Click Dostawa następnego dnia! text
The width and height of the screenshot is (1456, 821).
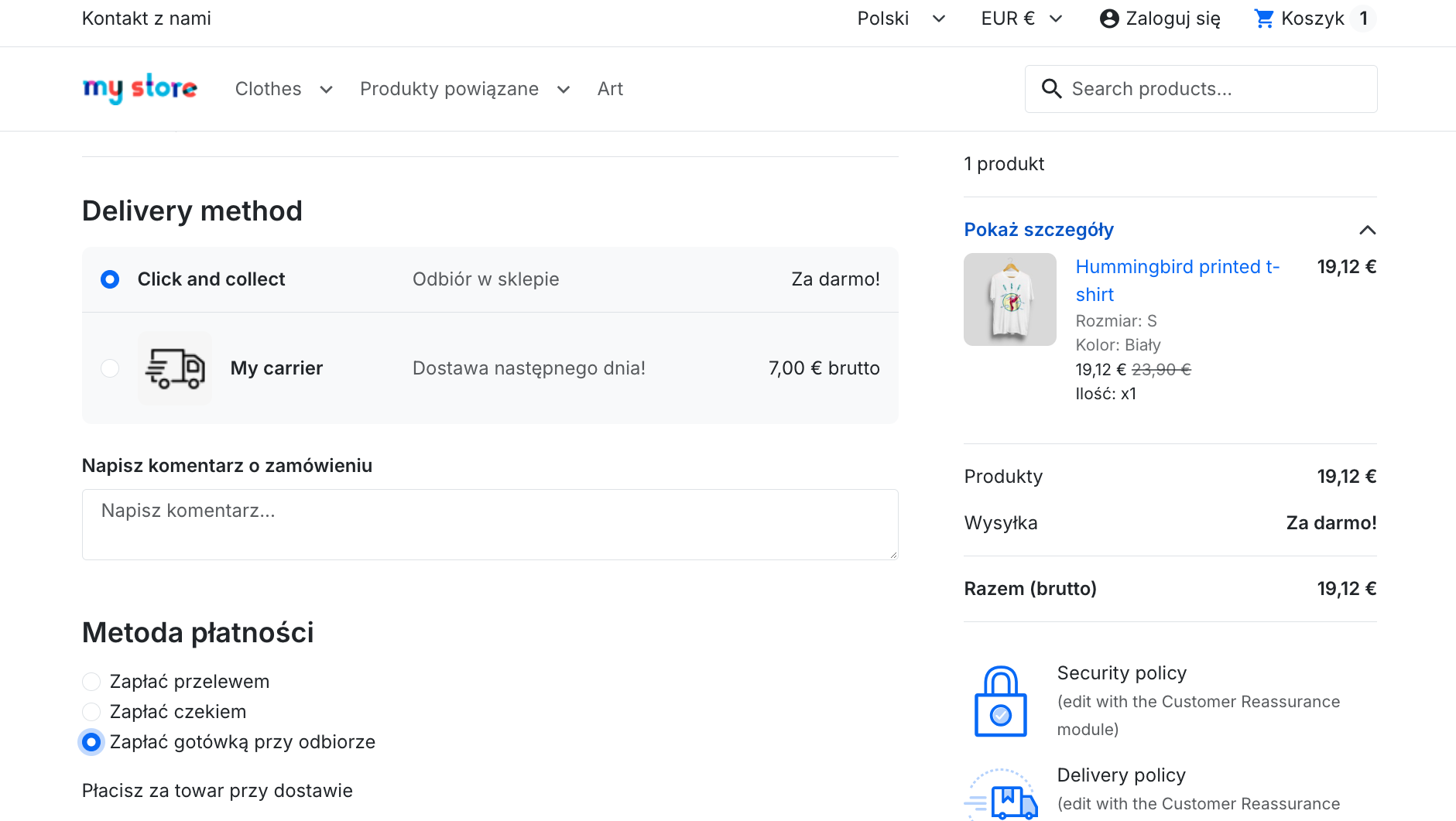click(x=529, y=368)
